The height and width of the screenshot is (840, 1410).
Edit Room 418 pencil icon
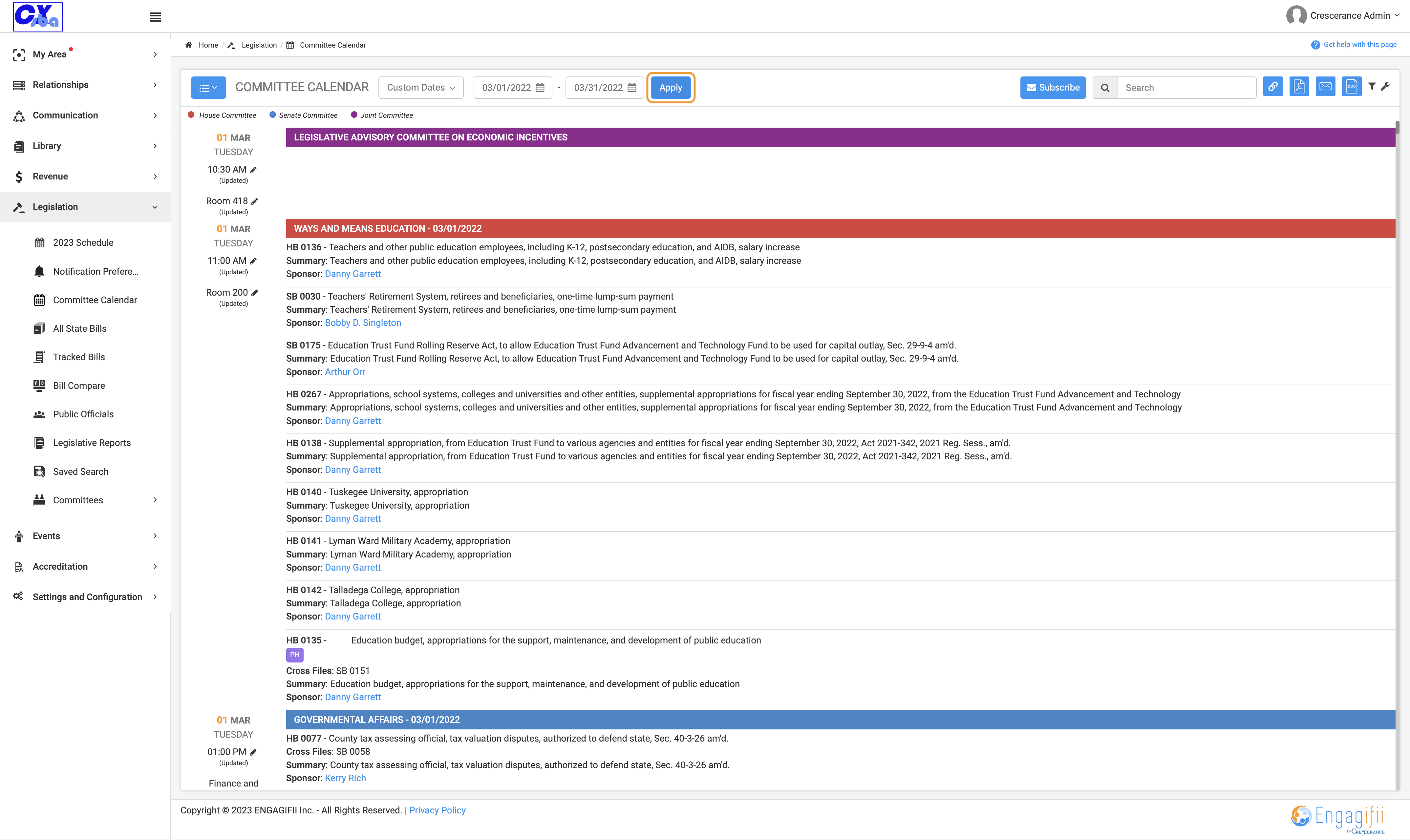click(255, 201)
